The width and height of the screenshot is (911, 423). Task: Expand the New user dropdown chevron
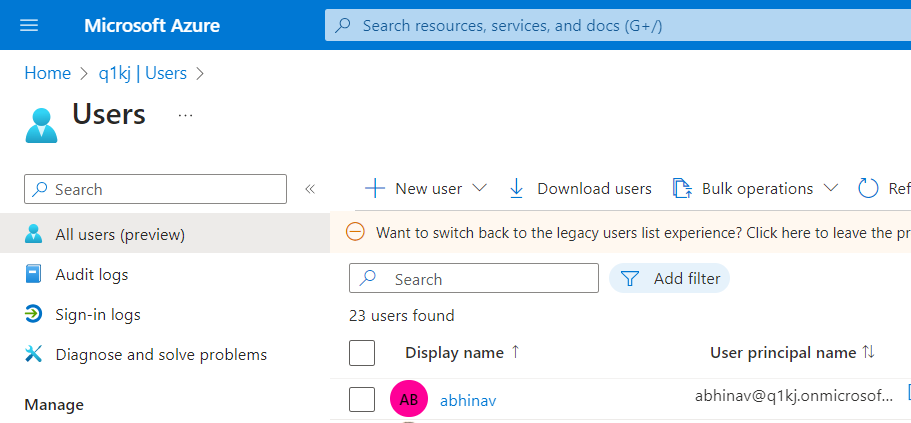coord(479,188)
